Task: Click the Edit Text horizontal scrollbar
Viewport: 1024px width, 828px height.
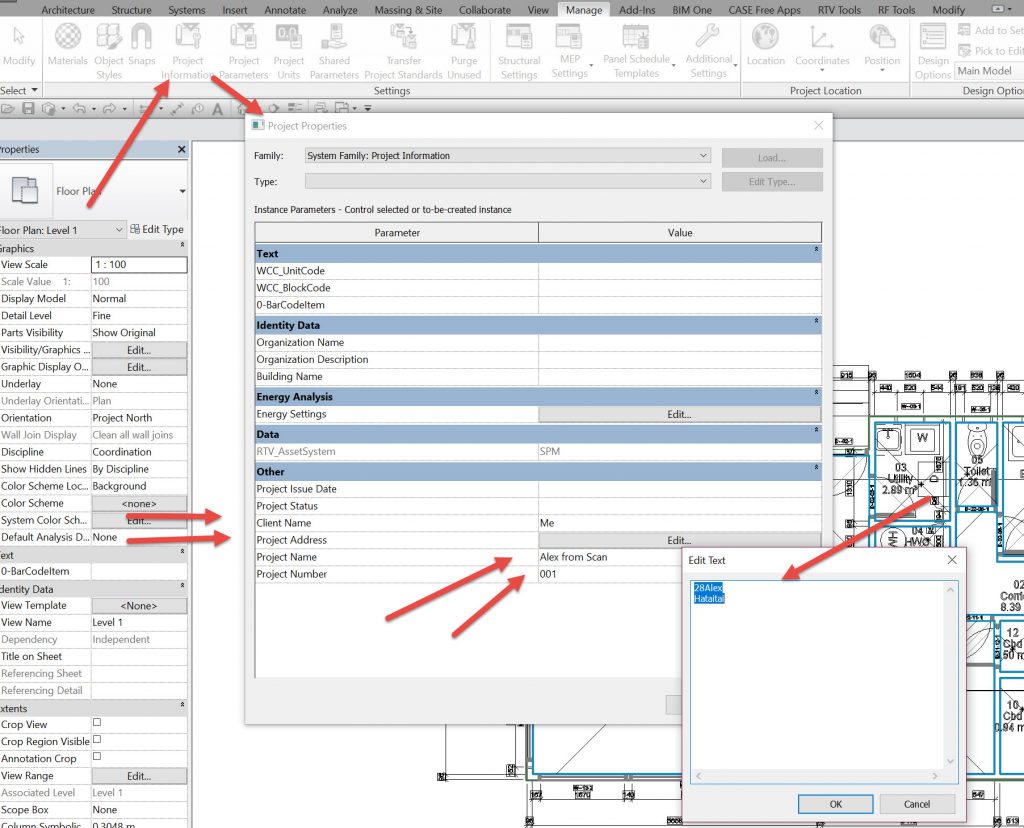Action: coord(817,776)
